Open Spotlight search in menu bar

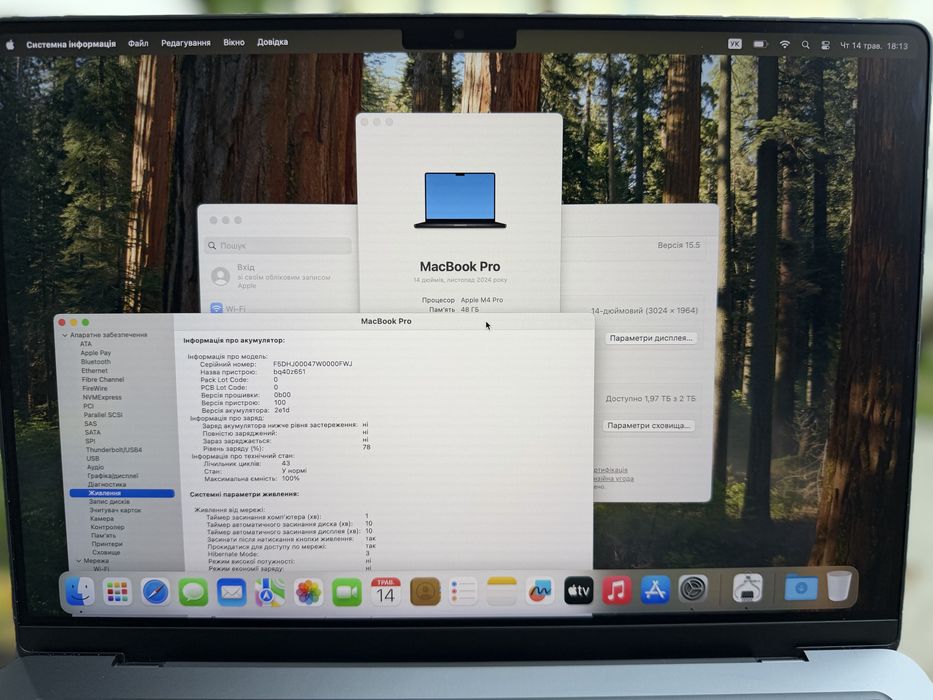click(805, 45)
